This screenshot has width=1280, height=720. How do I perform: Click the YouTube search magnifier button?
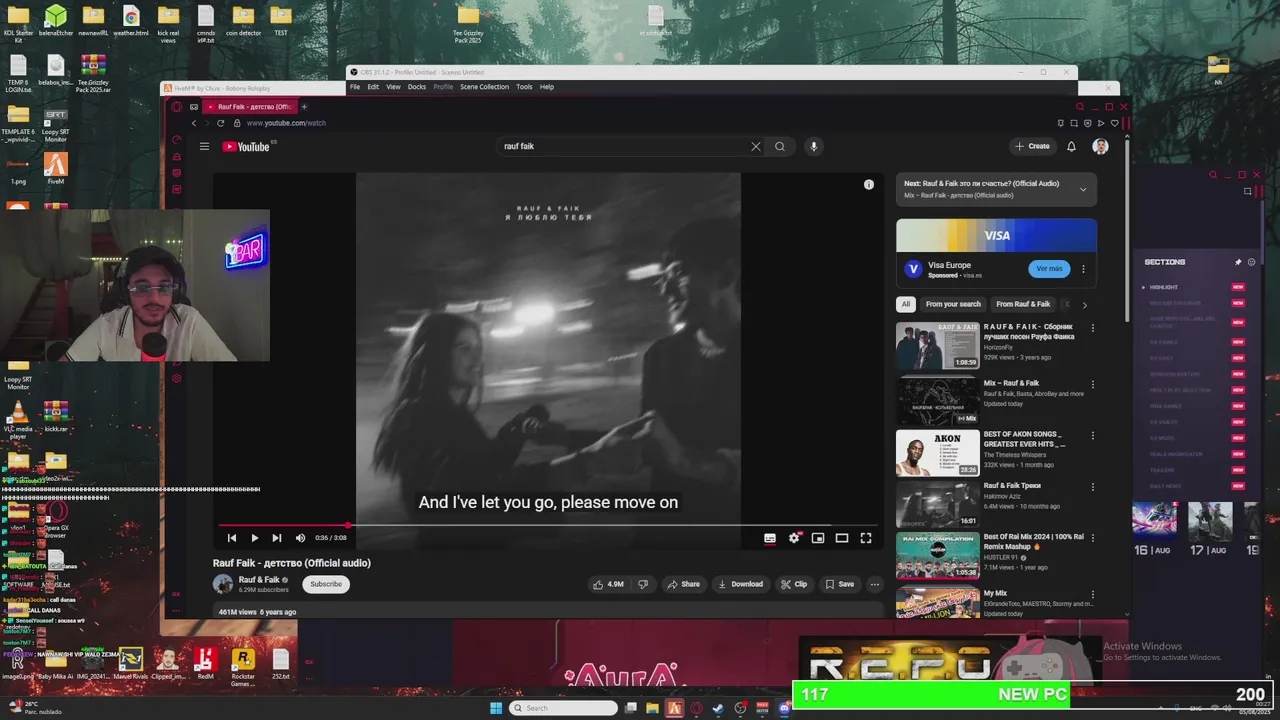coord(780,146)
